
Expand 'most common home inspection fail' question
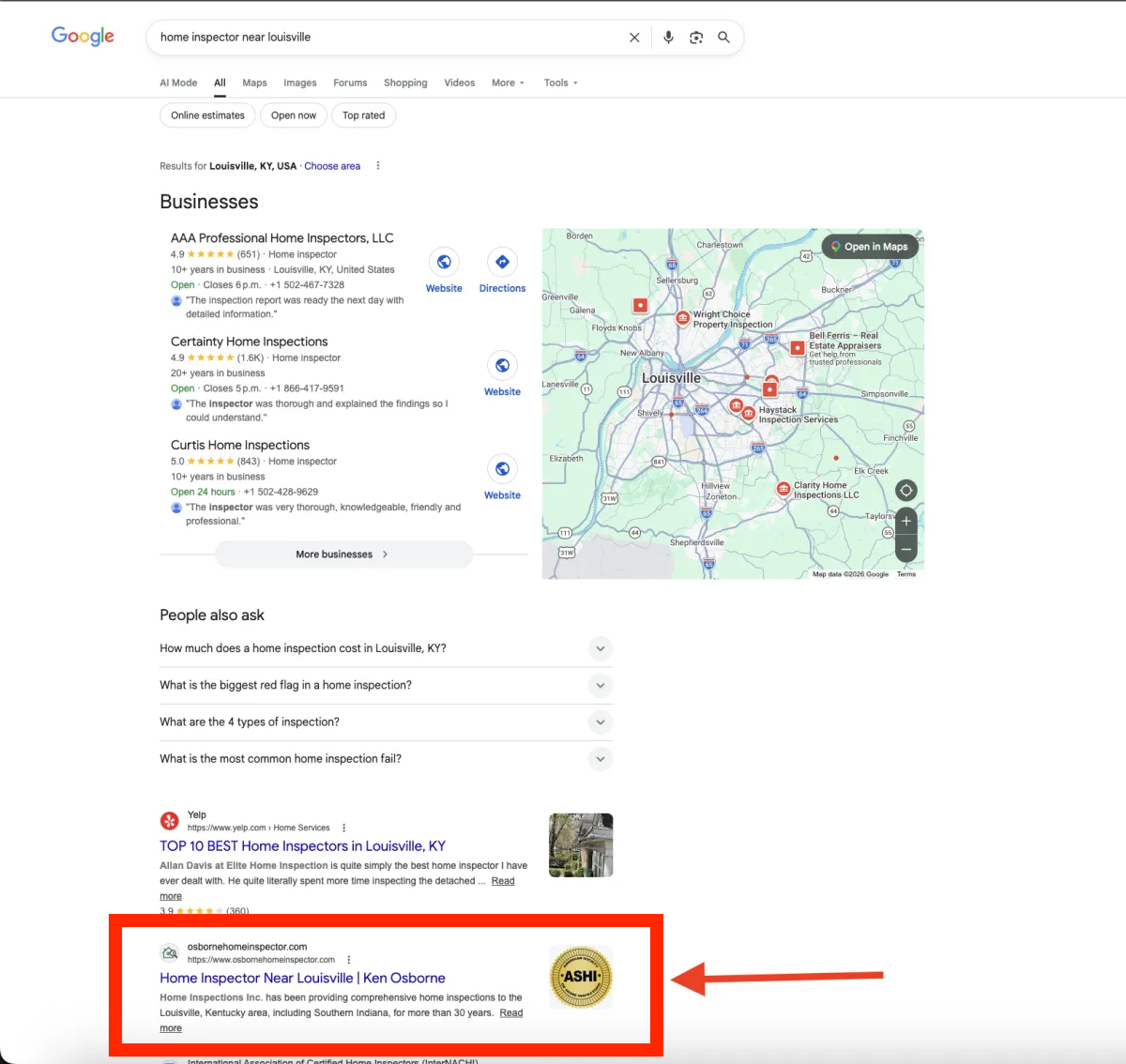(600, 759)
